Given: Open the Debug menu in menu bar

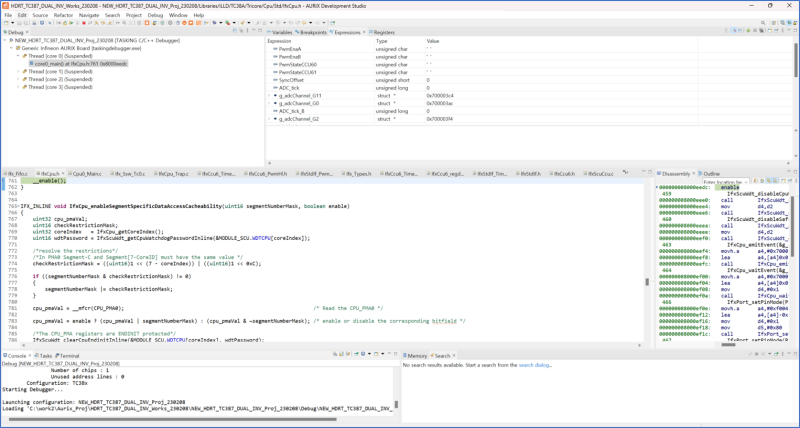Looking at the screenshot, I should tap(155, 15).
